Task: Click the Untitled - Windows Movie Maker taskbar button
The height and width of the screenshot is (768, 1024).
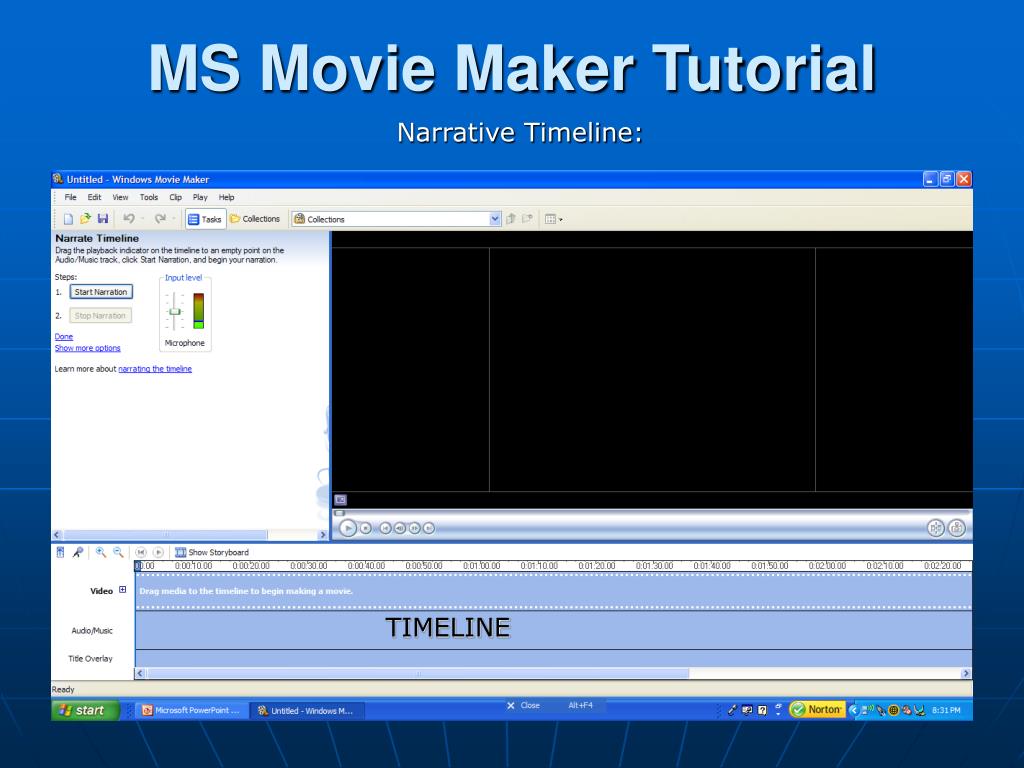Action: pos(306,711)
